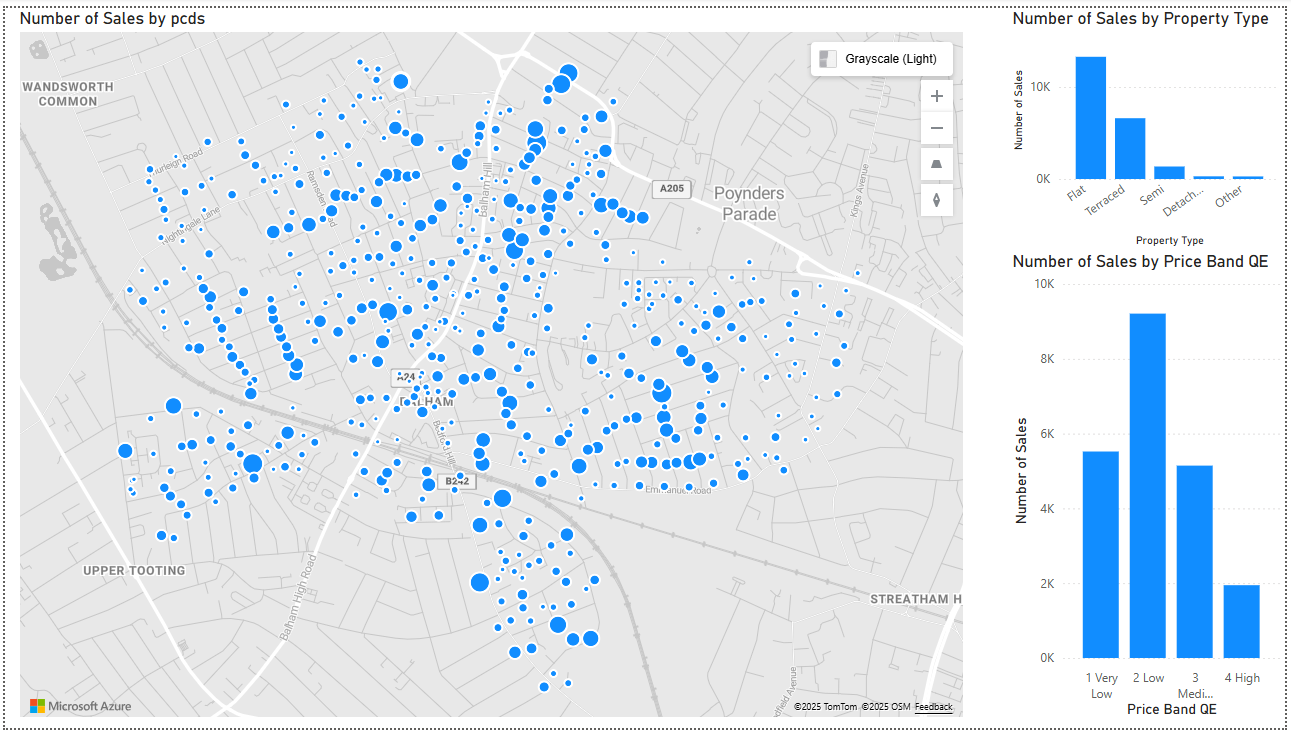Select the Other property type bar
This screenshot has height=735, width=1291.
(x=1248, y=176)
